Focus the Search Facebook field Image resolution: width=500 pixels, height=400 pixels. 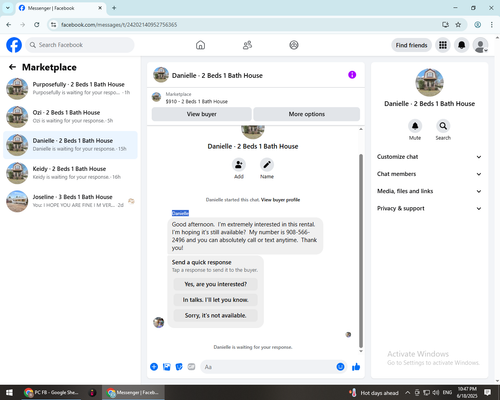[80, 45]
